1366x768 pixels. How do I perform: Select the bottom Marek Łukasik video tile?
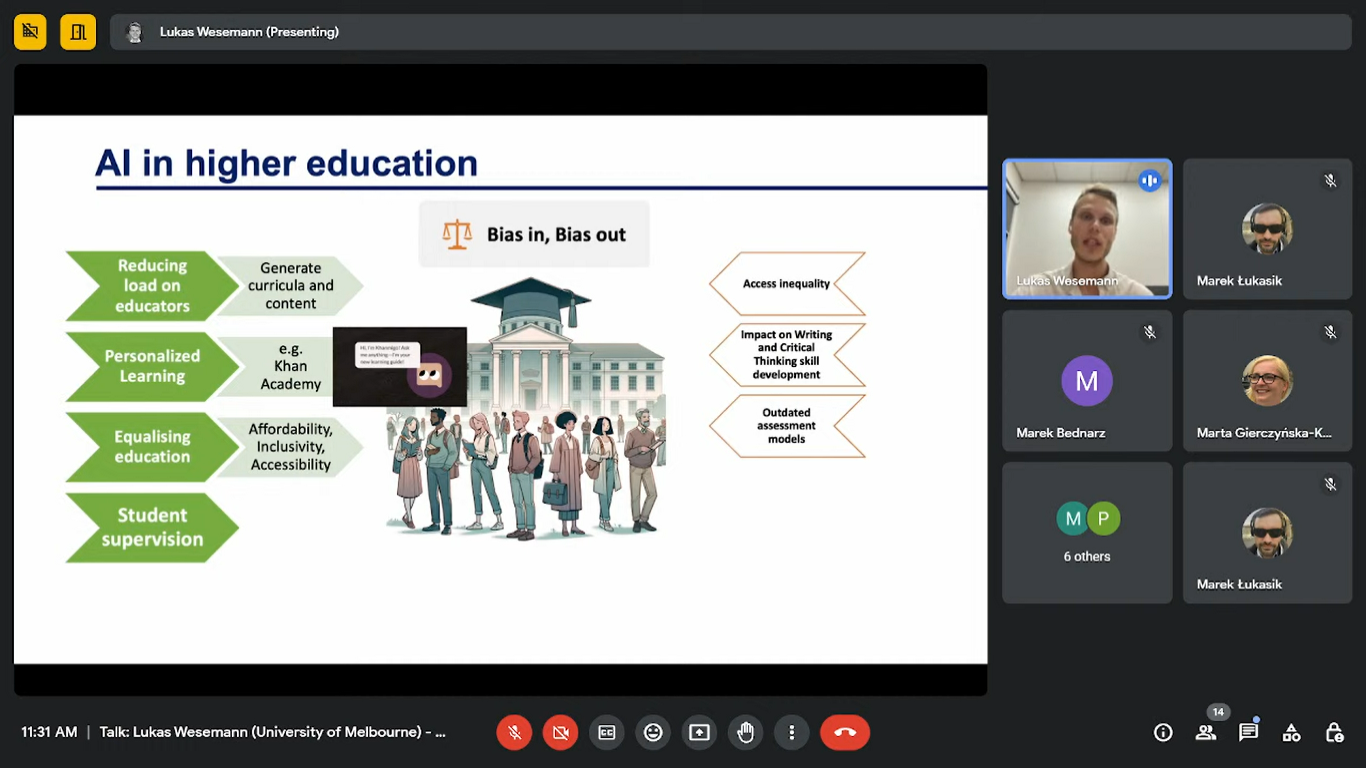point(1267,533)
